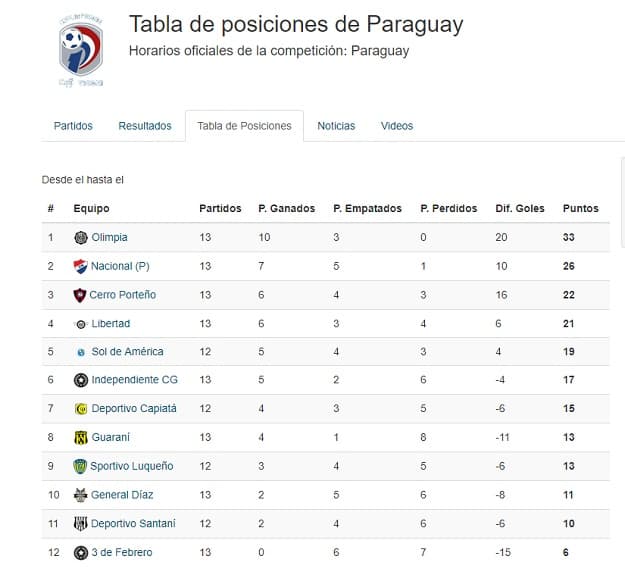625x581 pixels.
Task: Open the Resultados tab
Action: tap(145, 126)
